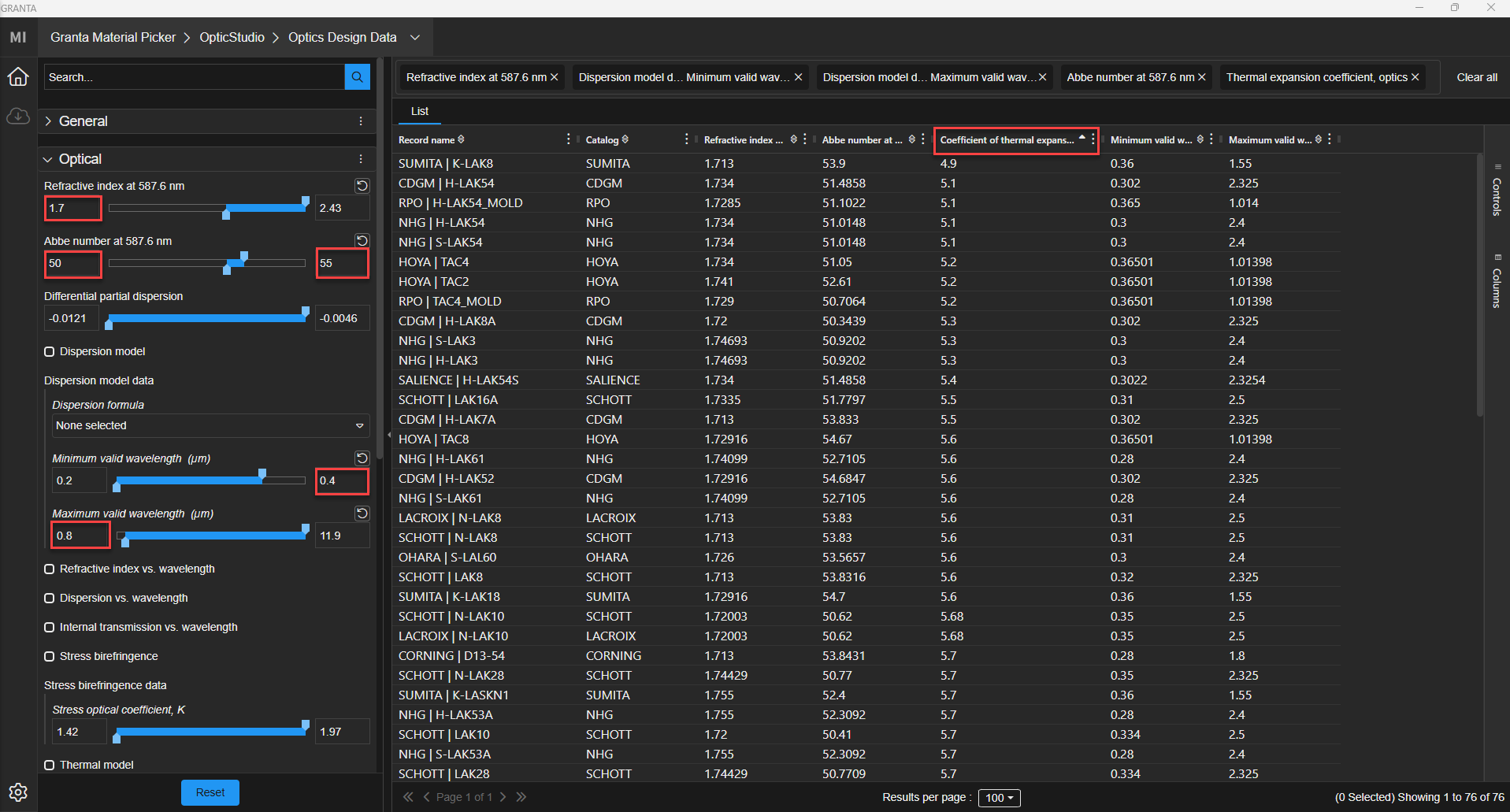Click the Reset button
The width and height of the screenshot is (1510, 812).
click(210, 792)
